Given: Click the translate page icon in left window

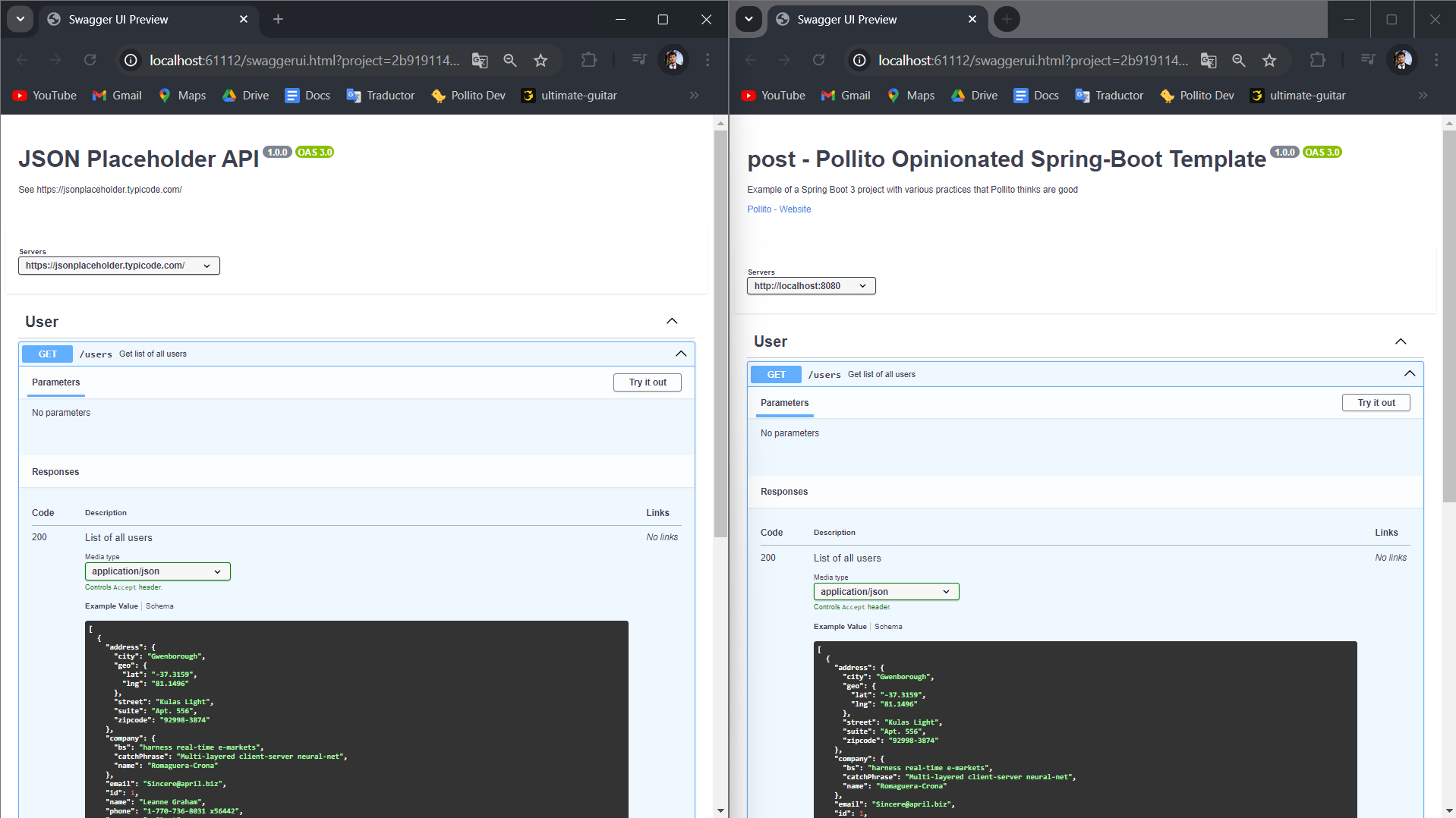Looking at the screenshot, I should point(480,60).
